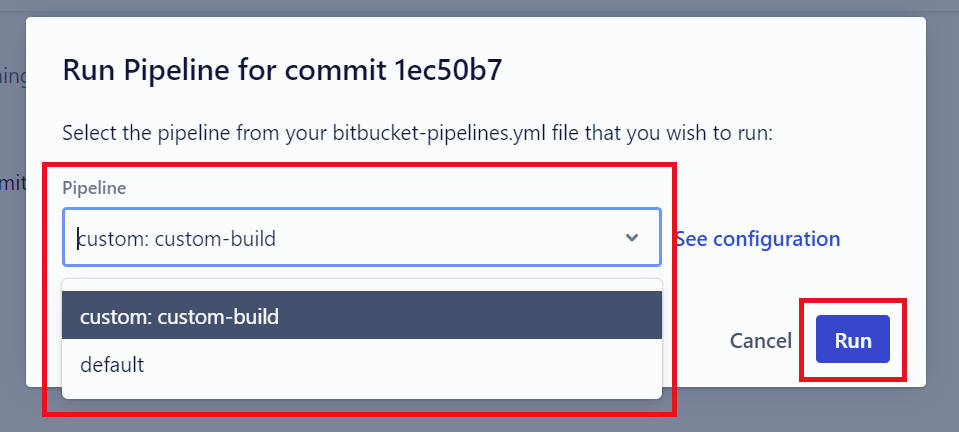Click the dimmed backdrop above the dialog
The width and height of the screenshot is (959, 432).
tap(480, 7)
